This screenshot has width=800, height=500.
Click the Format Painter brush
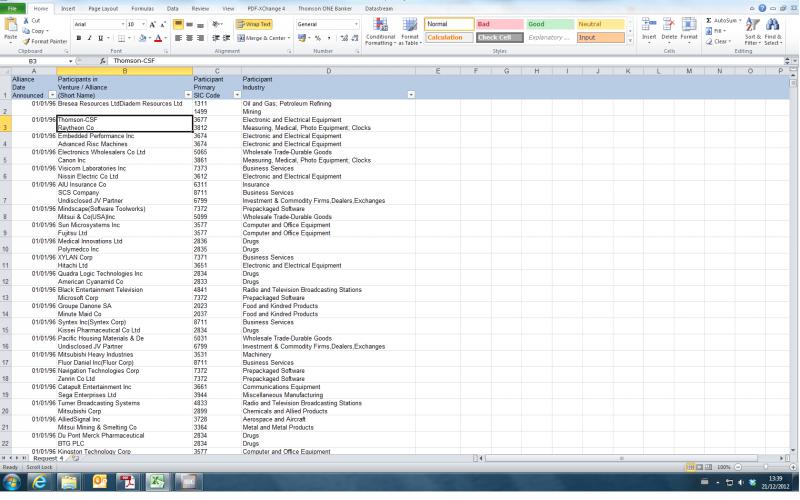(27, 41)
